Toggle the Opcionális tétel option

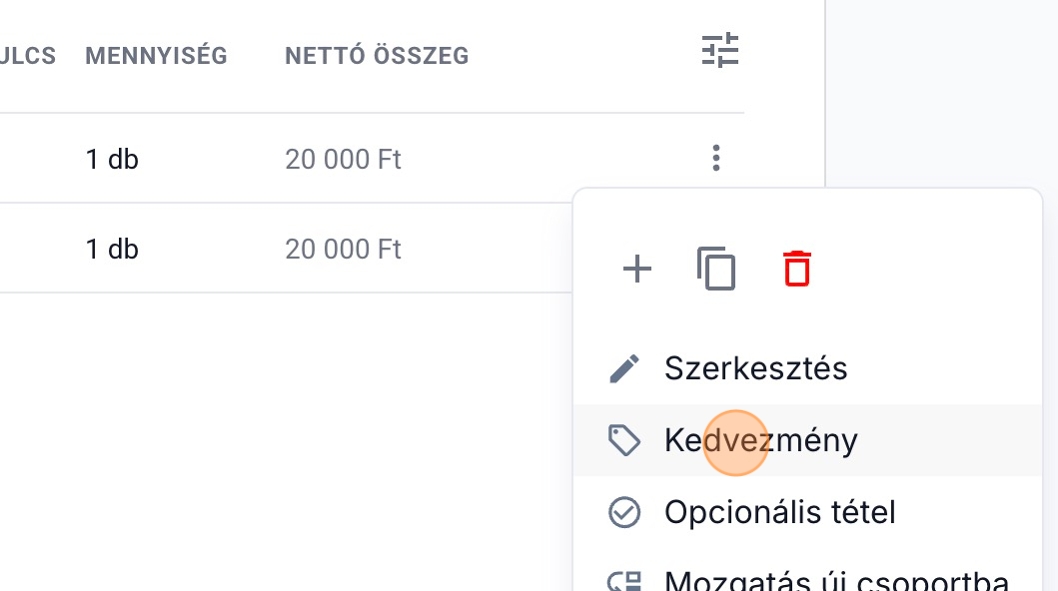[779, 513]
